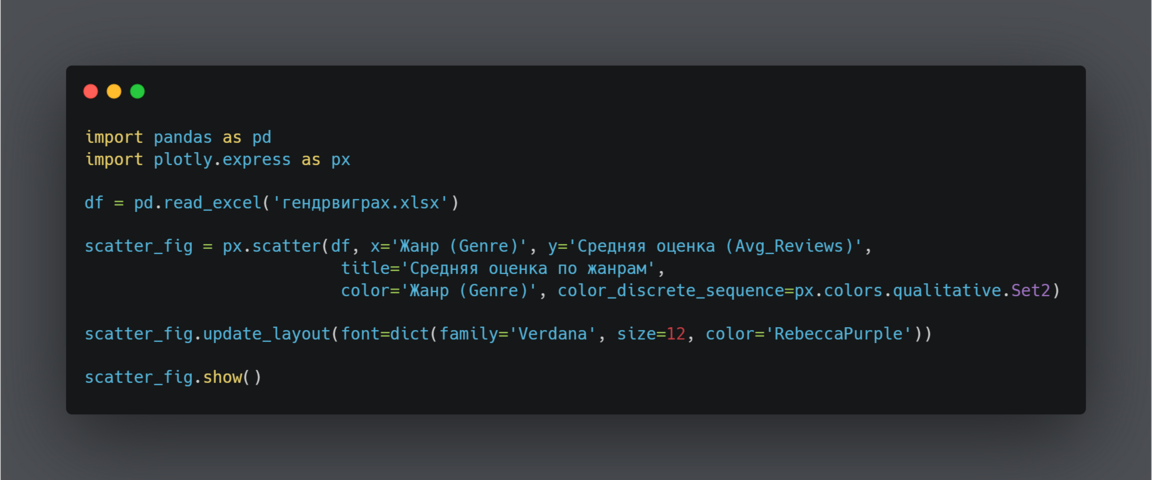Click the show() method call
Screen dimensions: 1152x480
[x=232, y=377]
